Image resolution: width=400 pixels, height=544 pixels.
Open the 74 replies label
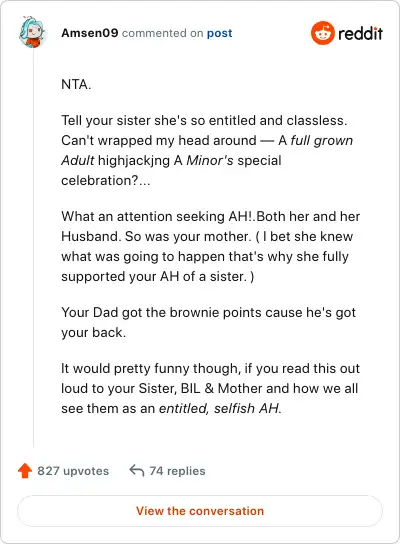(x=177, y=471)
